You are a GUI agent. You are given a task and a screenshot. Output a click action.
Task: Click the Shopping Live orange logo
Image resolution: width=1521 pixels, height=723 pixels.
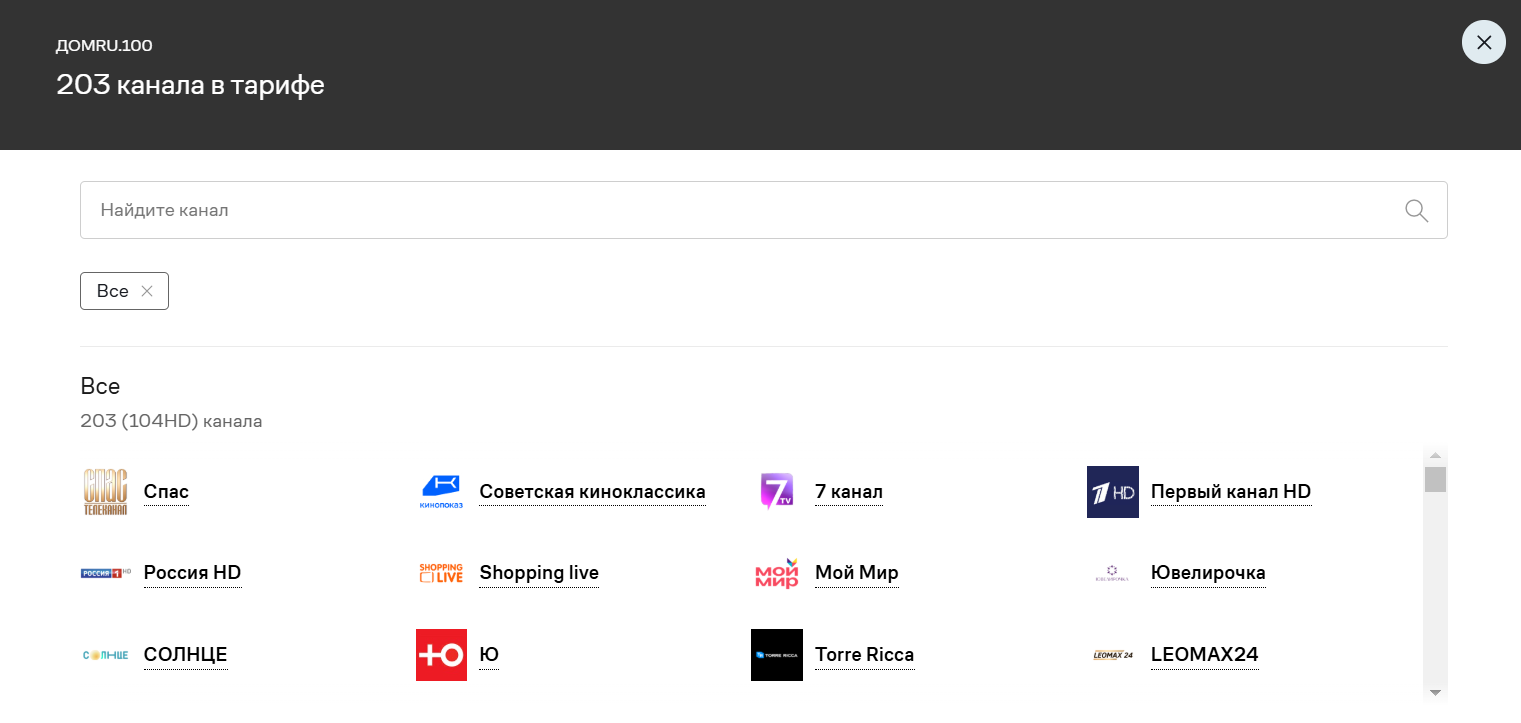[x=441, y=573]
